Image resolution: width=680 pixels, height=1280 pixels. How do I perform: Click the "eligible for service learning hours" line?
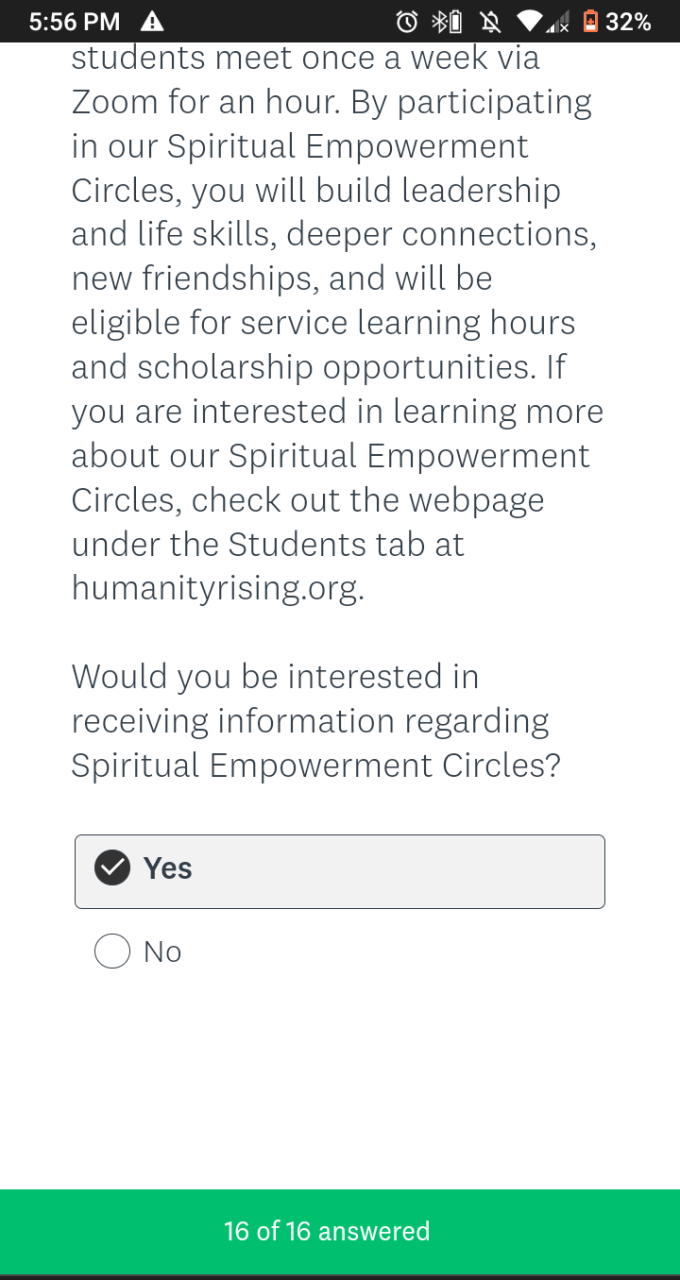tap(323, 322)
